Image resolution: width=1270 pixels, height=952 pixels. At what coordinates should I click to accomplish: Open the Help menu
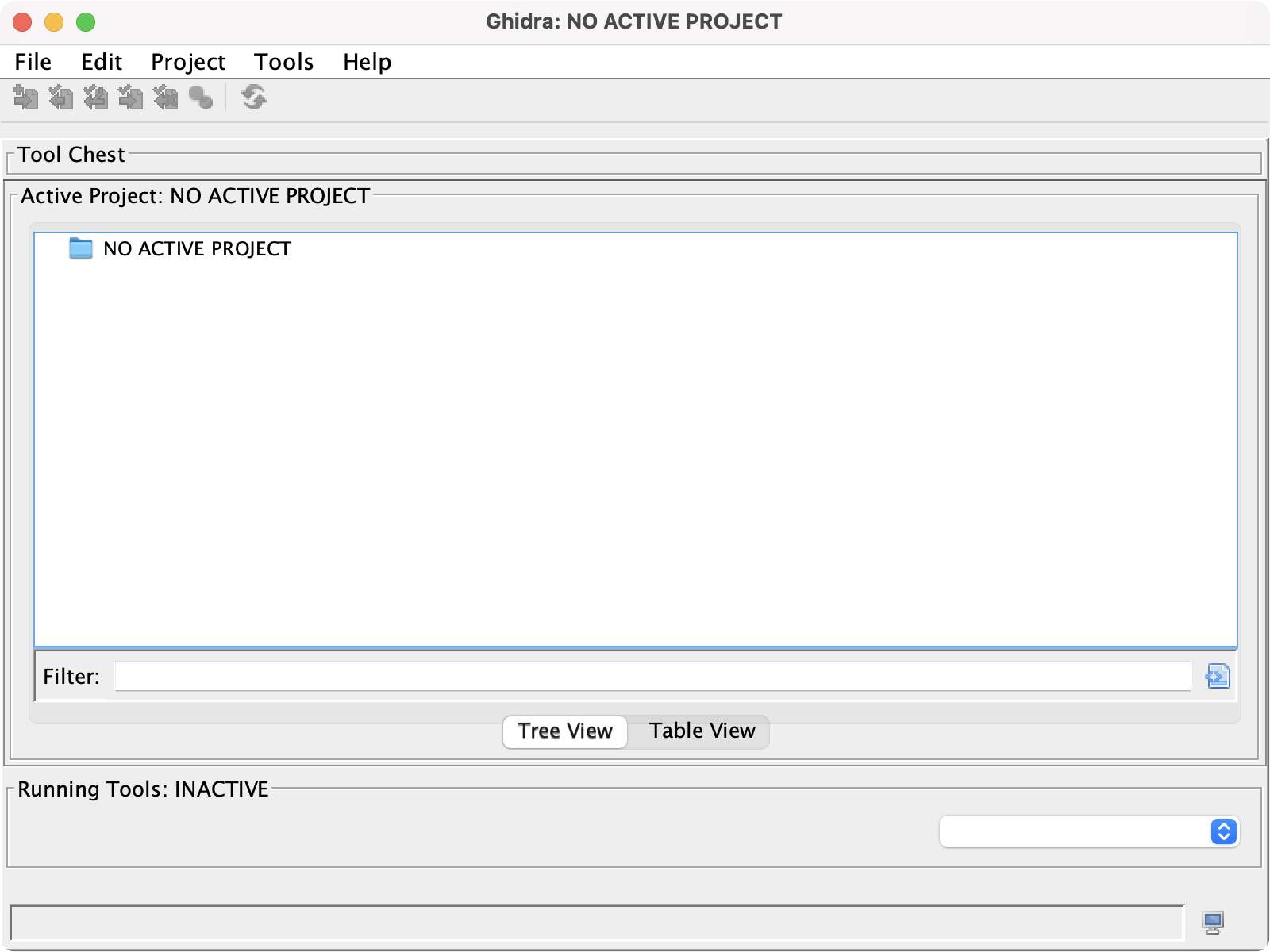(x=367, y=62)
